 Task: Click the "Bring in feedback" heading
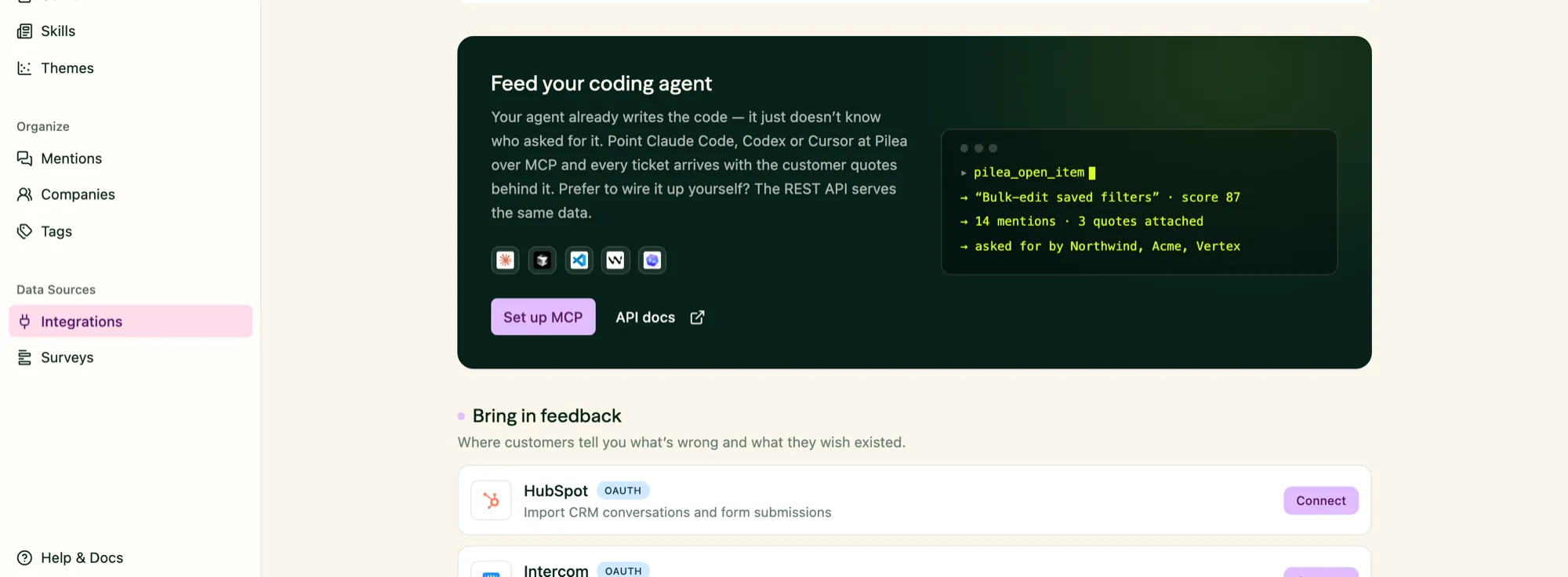(547, 416)
